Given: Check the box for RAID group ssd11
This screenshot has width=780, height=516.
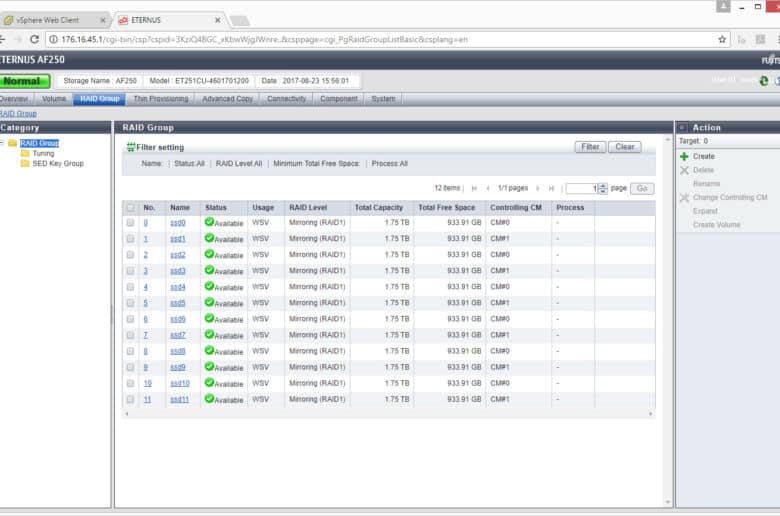Looking at the screenshot, I should point(130,399).
